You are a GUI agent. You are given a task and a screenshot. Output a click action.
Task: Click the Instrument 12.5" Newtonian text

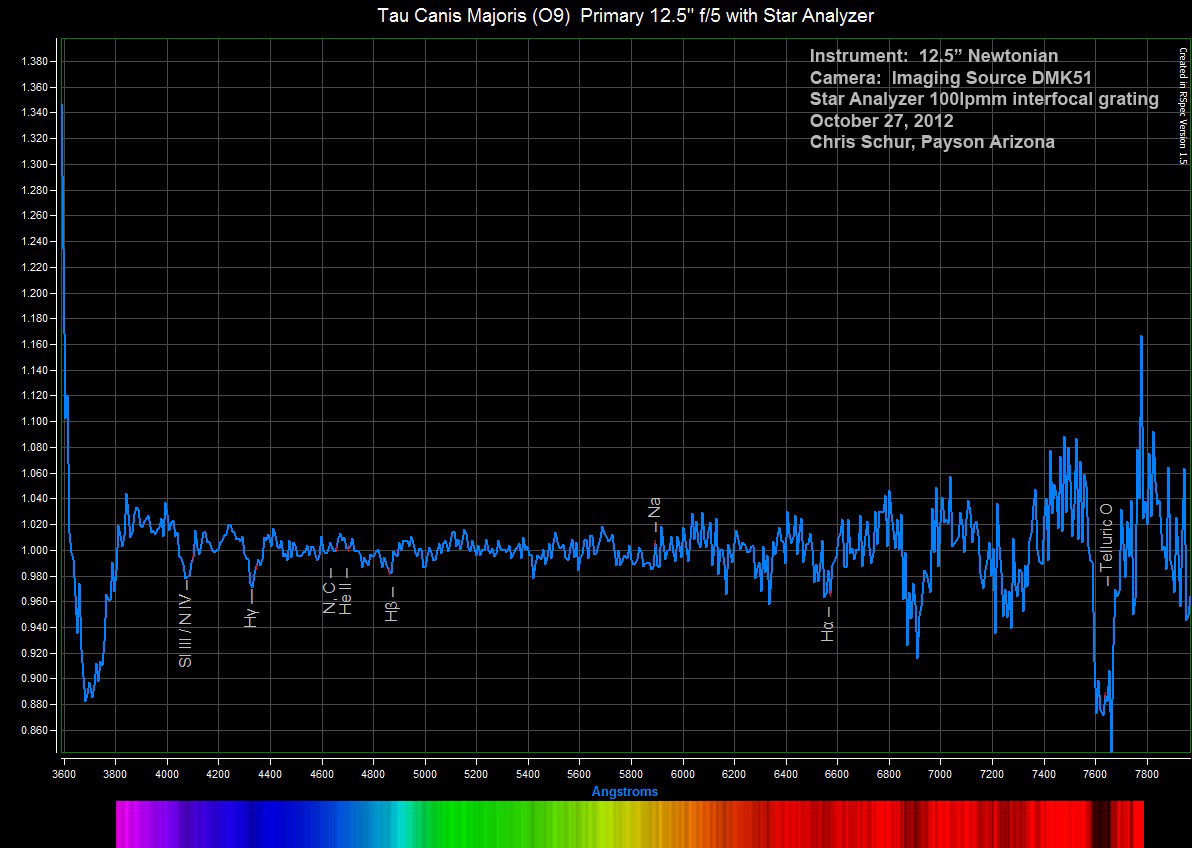coord(934,56)
